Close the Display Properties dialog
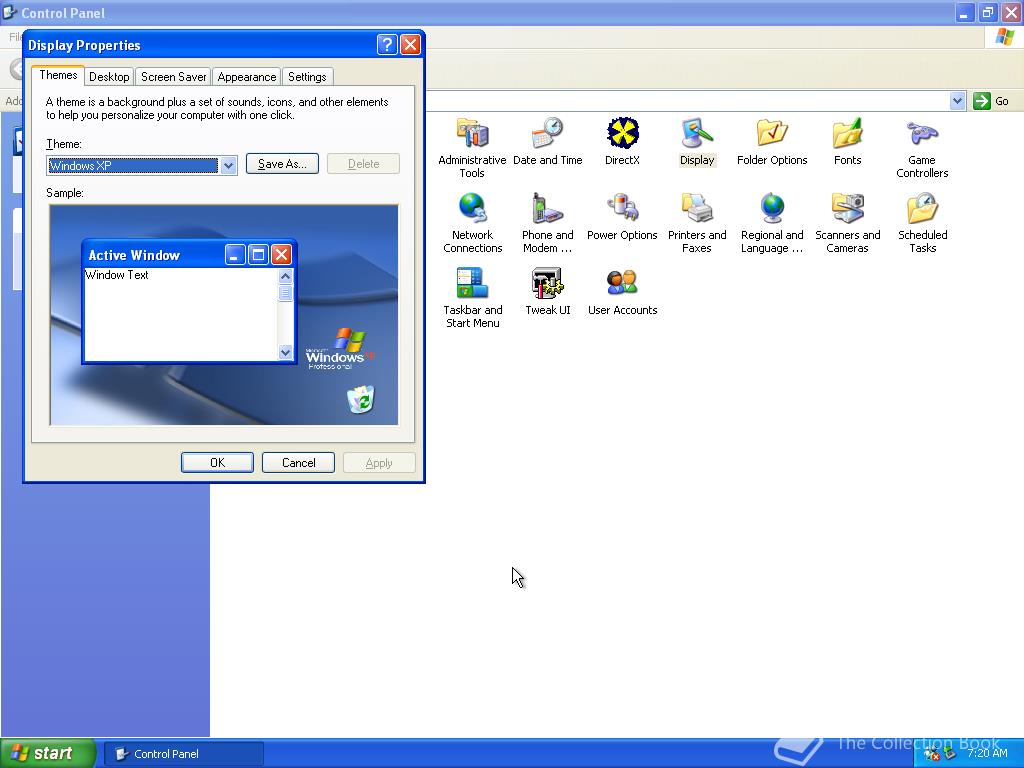This screenshot has width=1024, height=768. point(410,44)
